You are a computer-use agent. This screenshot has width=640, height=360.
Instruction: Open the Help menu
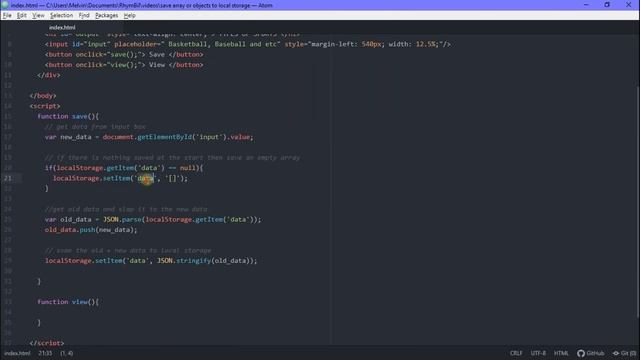(129, 16)
